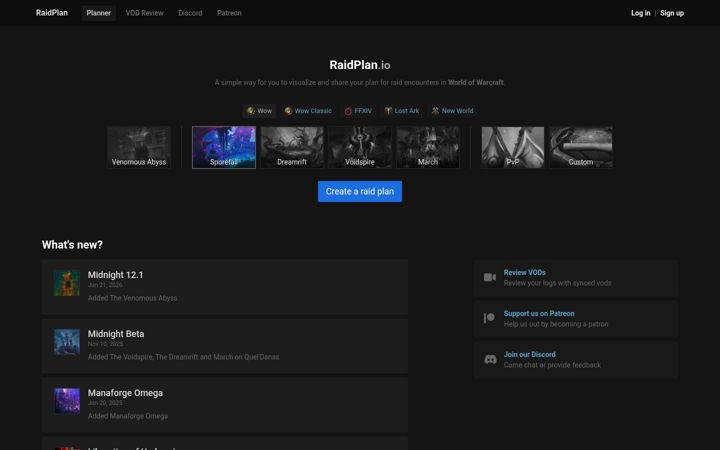
Task: Click the New World game icon
Action: pos(435,111)
